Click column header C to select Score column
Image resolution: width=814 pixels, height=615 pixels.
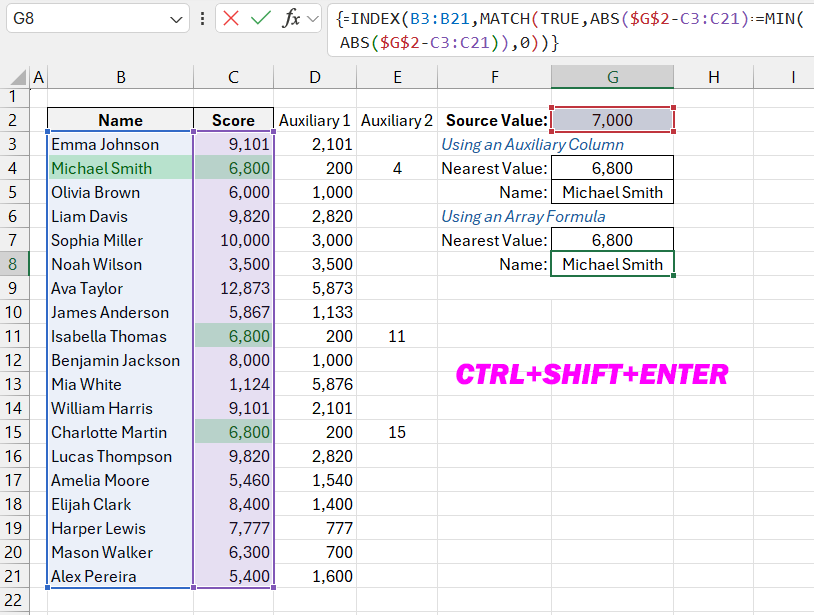pos(233,76)
